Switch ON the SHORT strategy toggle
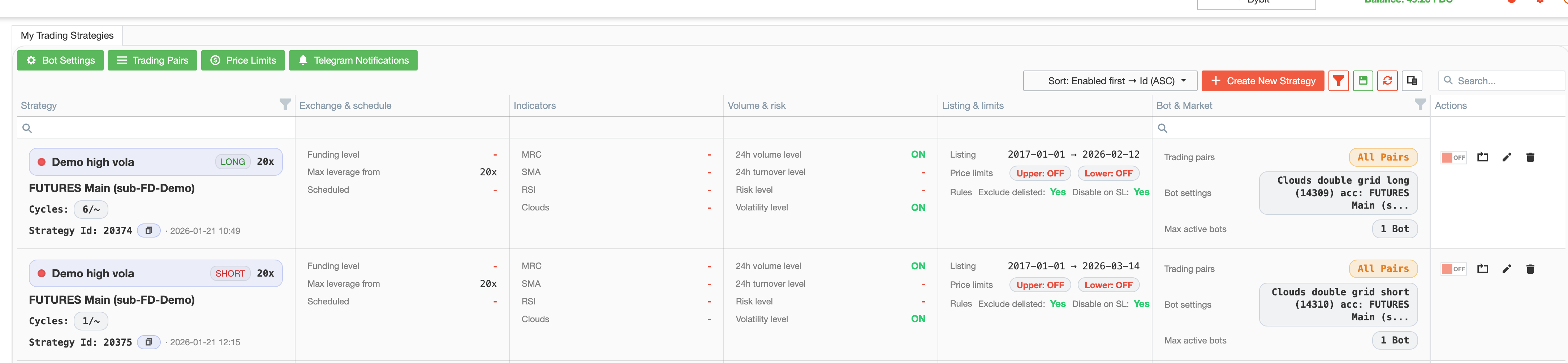This screenshot has height=363, width=1568. click(x=1453, y=269)
